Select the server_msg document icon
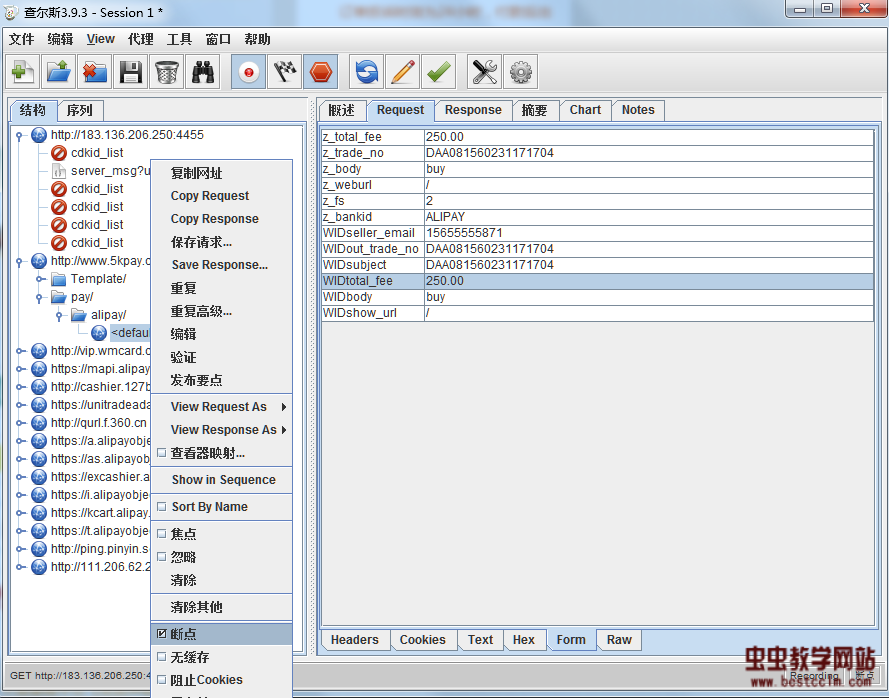The width and height of the screenshot is (889, 698). coord(59,171)
